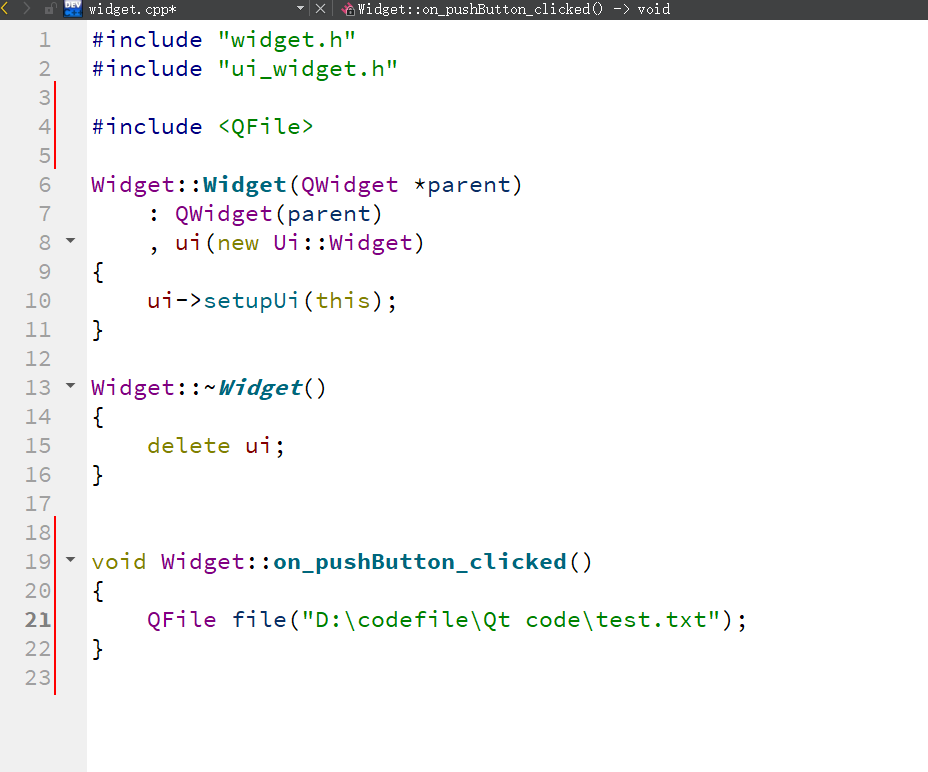Image resolution: width=928 pixels, height=772 pixels.
Task: Click line number 10 in the gutter
Action: pos(38,301)
